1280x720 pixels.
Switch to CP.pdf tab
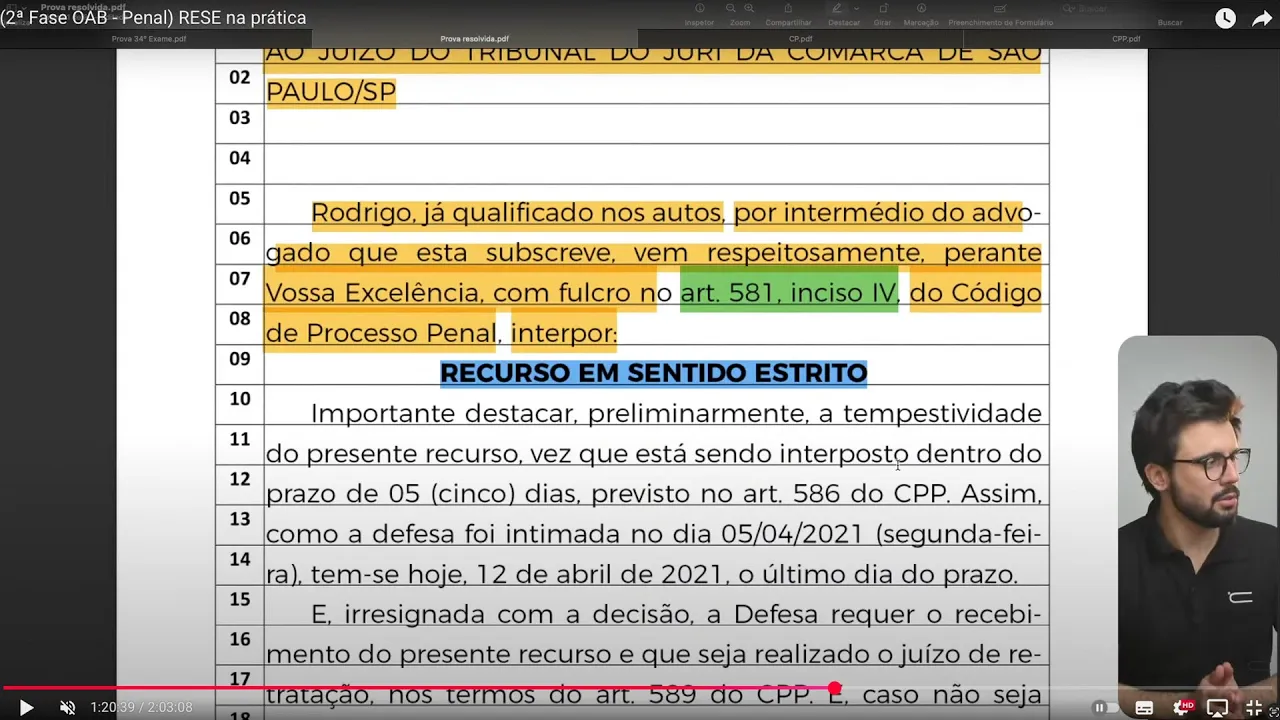(800, 39)
